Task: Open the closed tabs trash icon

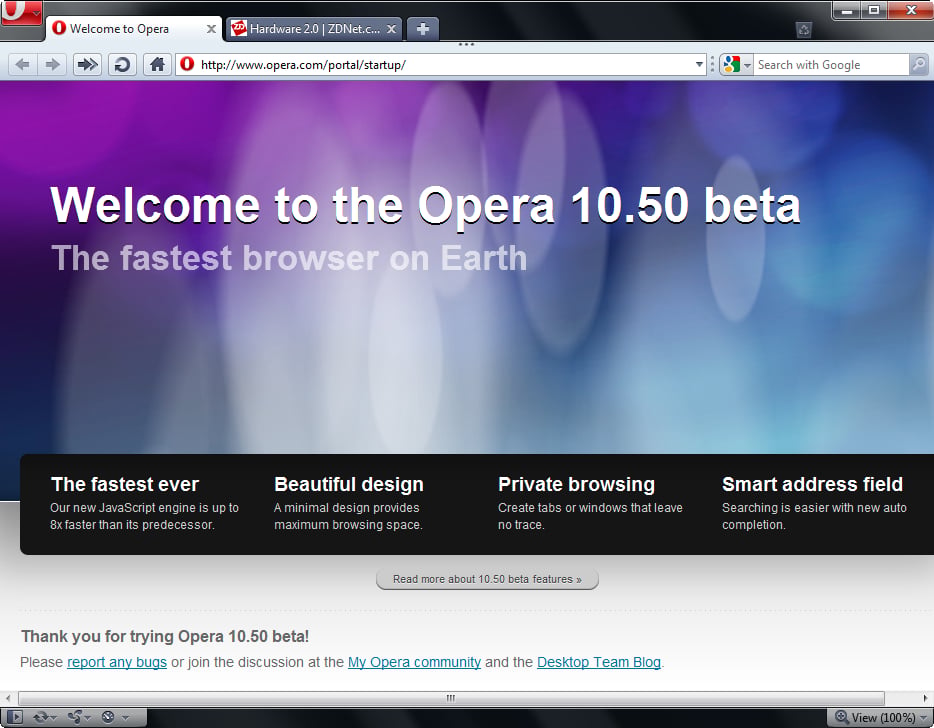Action: 804,29
